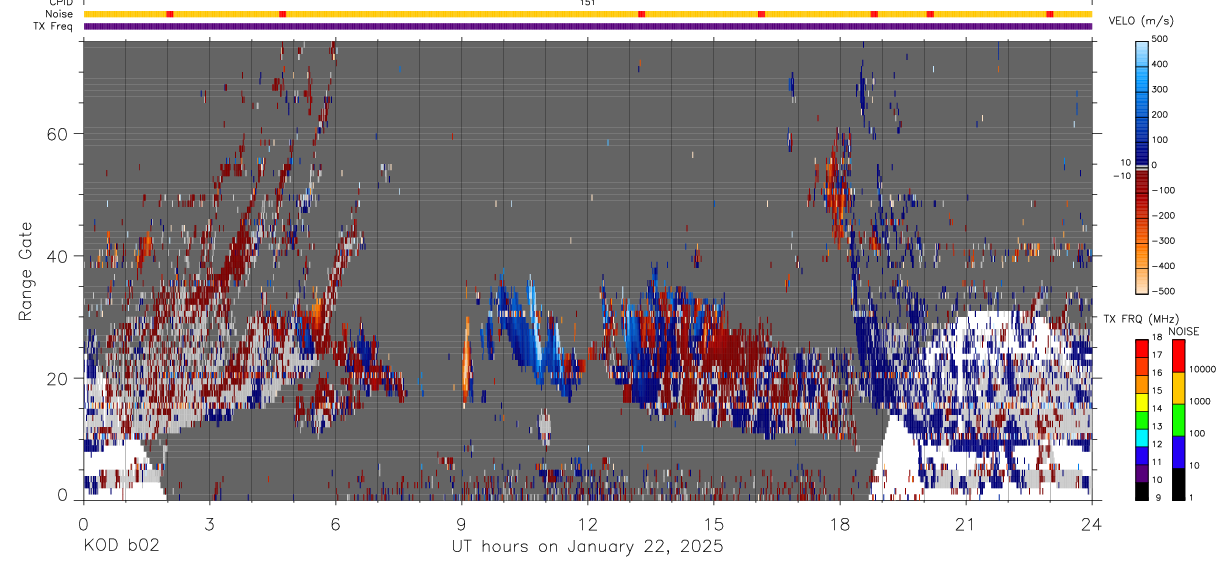Pick the purple 10–11 MHz swatch in TX FRQ legend
The height and width of the screenshot is (567, 1228).
[1142, 473]
